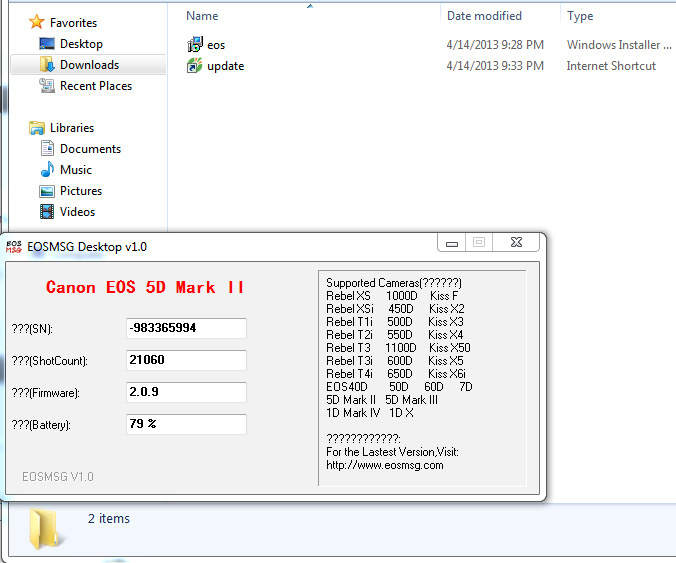
Task: Close the EOSMSG Desktop window
Action: [516, 243]
